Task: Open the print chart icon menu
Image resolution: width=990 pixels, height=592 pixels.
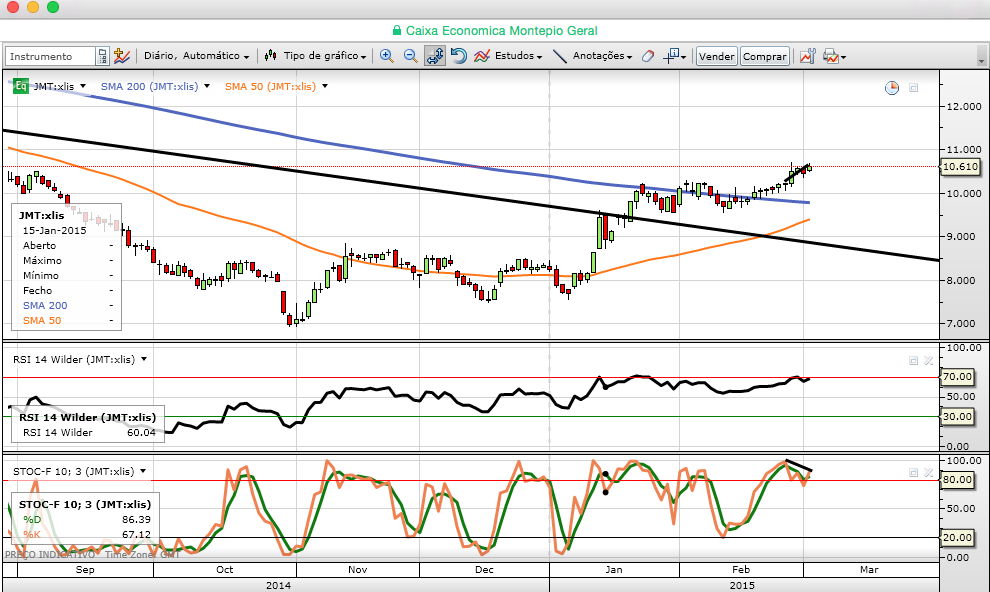Action: 834,56
